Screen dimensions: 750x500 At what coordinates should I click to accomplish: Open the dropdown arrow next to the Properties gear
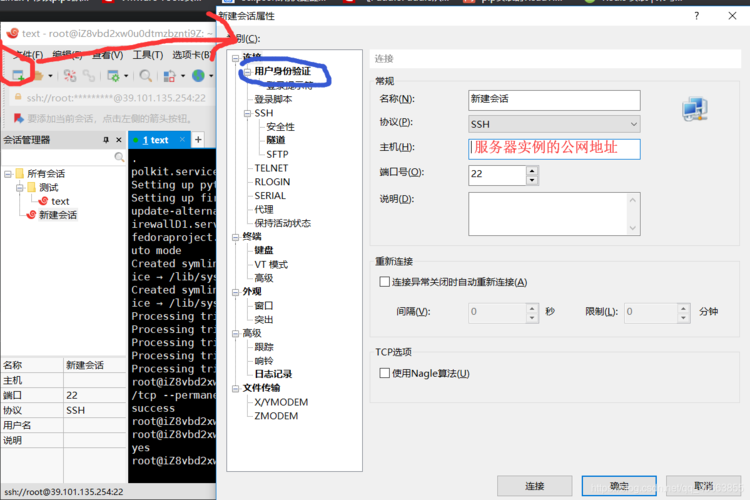(126, 76)
